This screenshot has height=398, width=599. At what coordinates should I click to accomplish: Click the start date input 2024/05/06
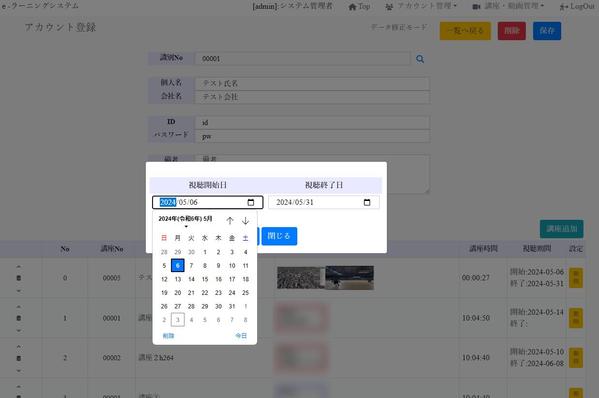click(x=207, y=202)
